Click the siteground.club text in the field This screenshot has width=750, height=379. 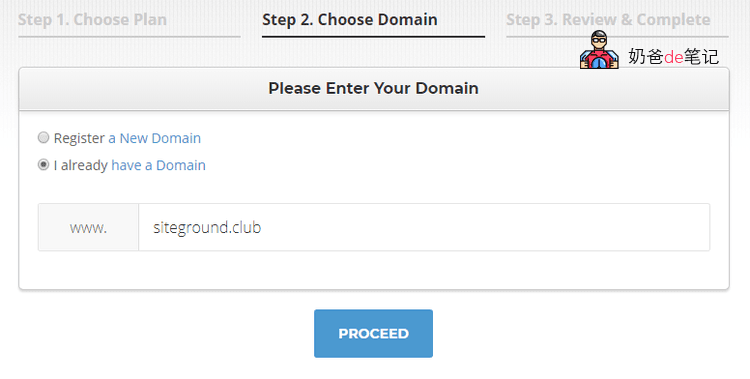[x=207, y=227]
